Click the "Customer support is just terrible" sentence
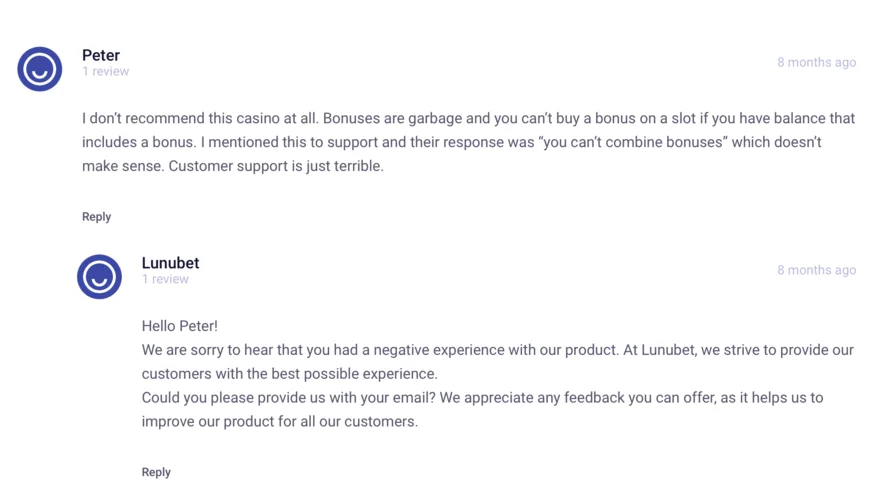The width and height of the screenshot is (880, 501). pyautogui.click(x=276, y=166)
